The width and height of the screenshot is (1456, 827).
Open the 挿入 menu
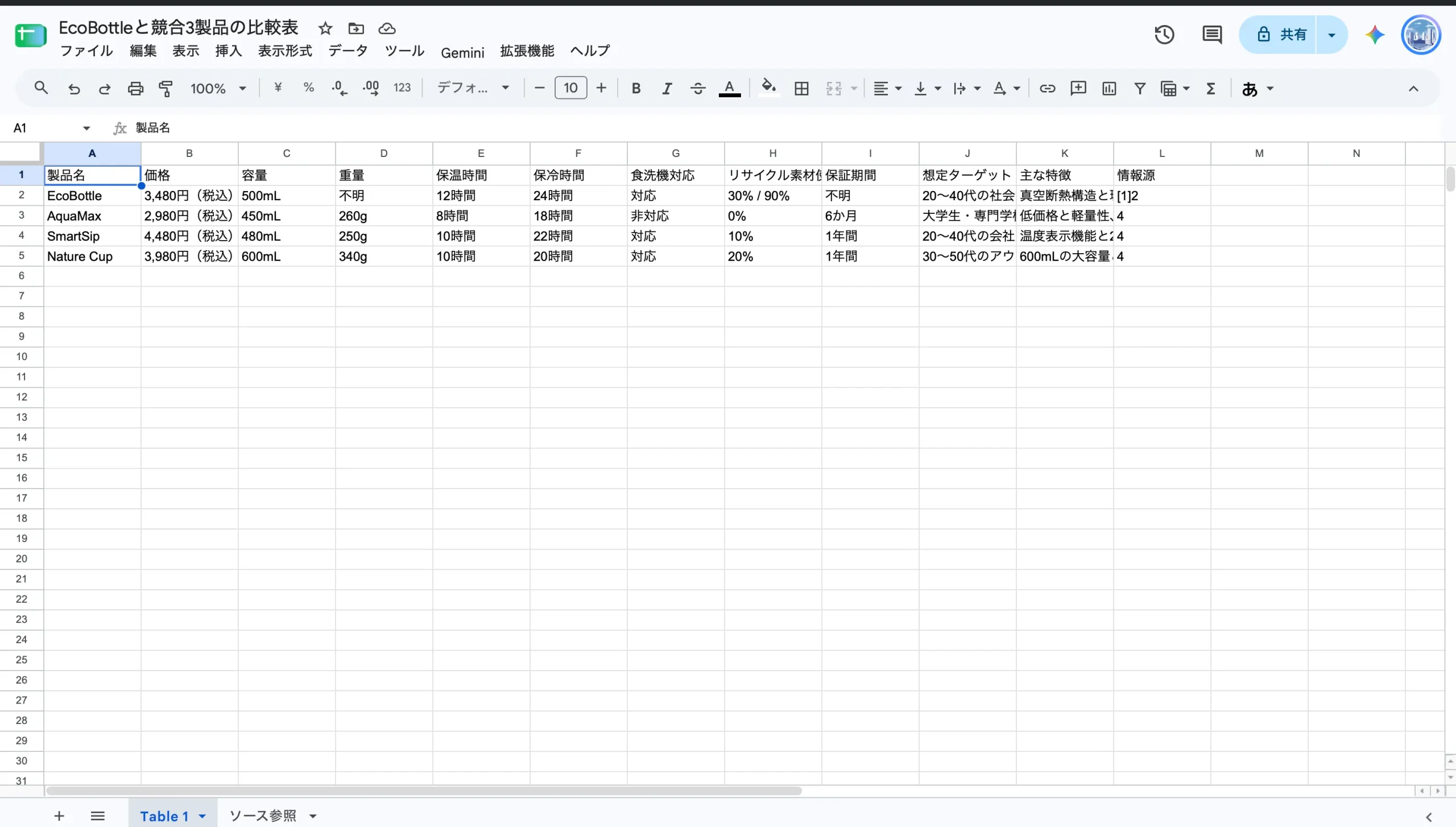[229, 51]
